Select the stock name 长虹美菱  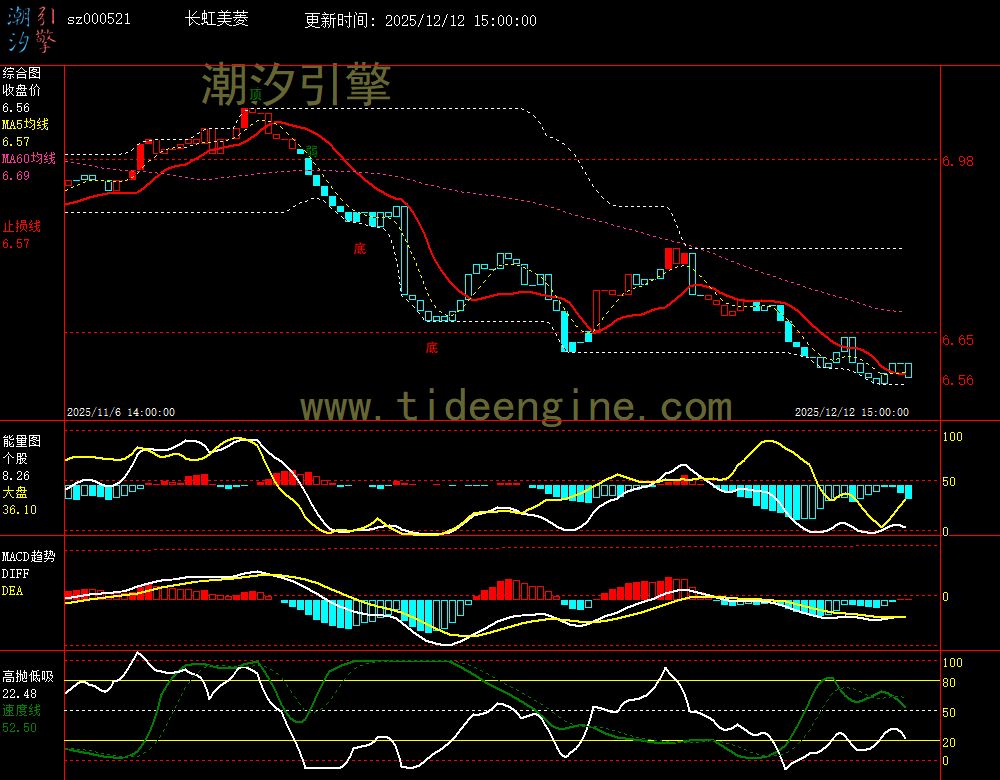[x=217, y=20]
